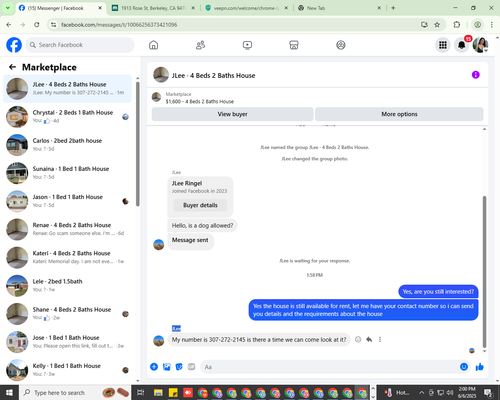Select the Messenger Facebook tab
This screenshot has height=400, width=500.
click(x=60, y=8)
